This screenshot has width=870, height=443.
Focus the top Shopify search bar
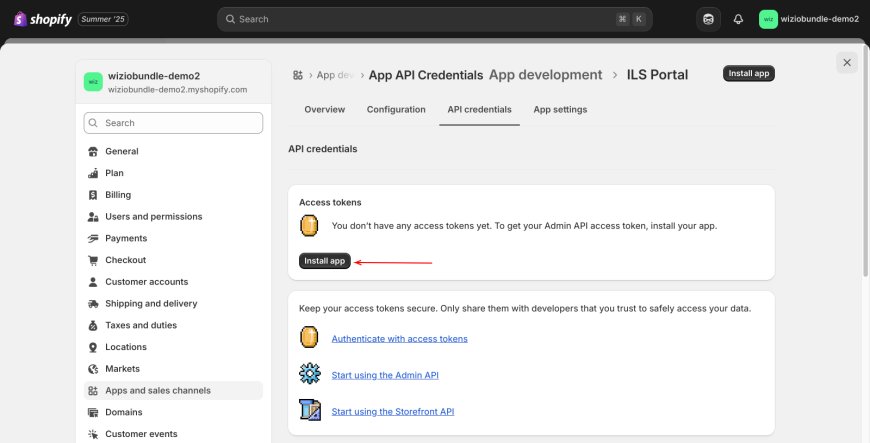pyautogui.click(x=434, y=19)
